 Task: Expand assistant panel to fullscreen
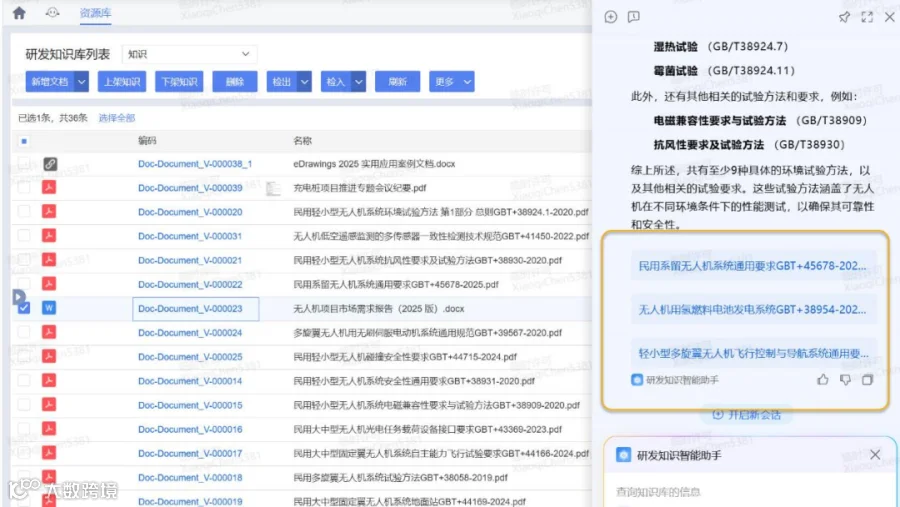pos(867,17)
